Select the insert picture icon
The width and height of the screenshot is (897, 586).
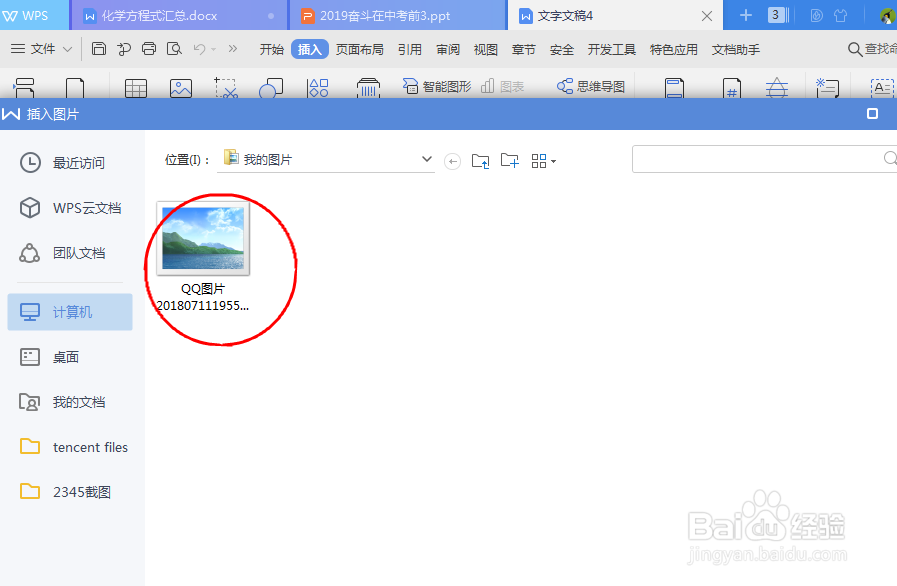click(x=181, y=88)
